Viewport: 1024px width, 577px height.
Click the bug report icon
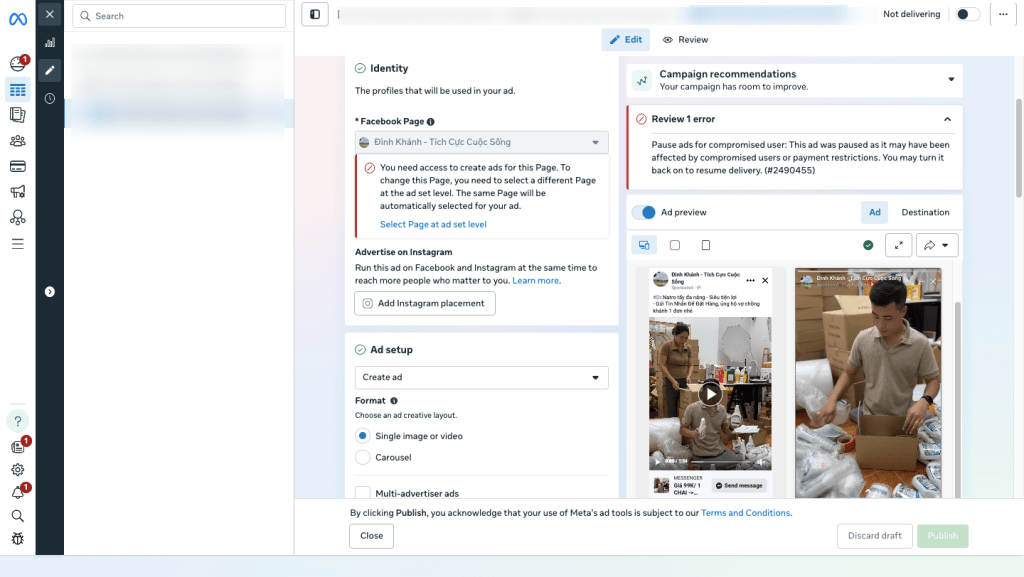click(18, 539)
